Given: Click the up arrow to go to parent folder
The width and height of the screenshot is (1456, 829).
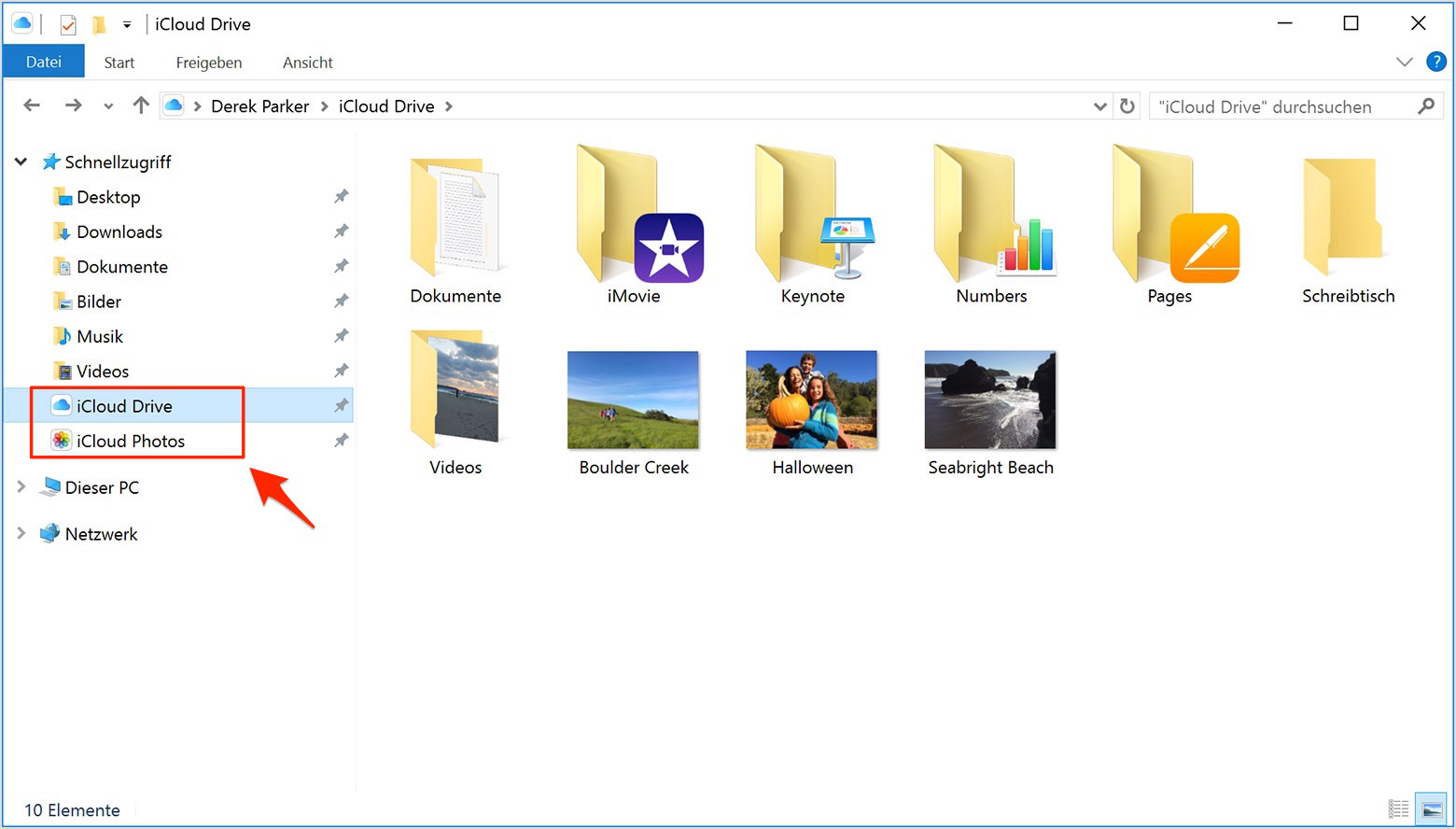Looking at the screenshot, I should pyautogui.click(x=140, y=105).
